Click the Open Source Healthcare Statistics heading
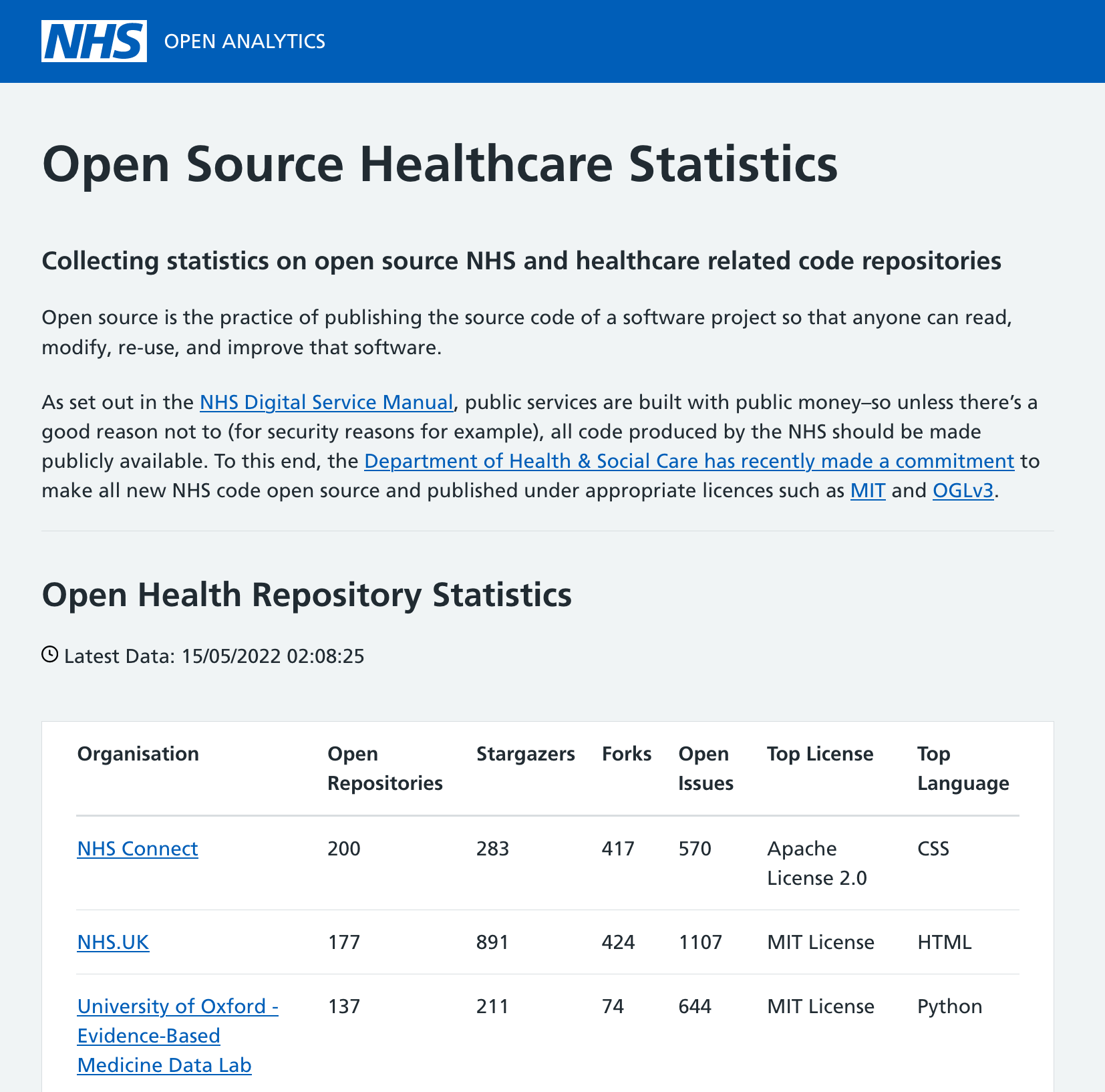1105x1092 pixels. 440,164
